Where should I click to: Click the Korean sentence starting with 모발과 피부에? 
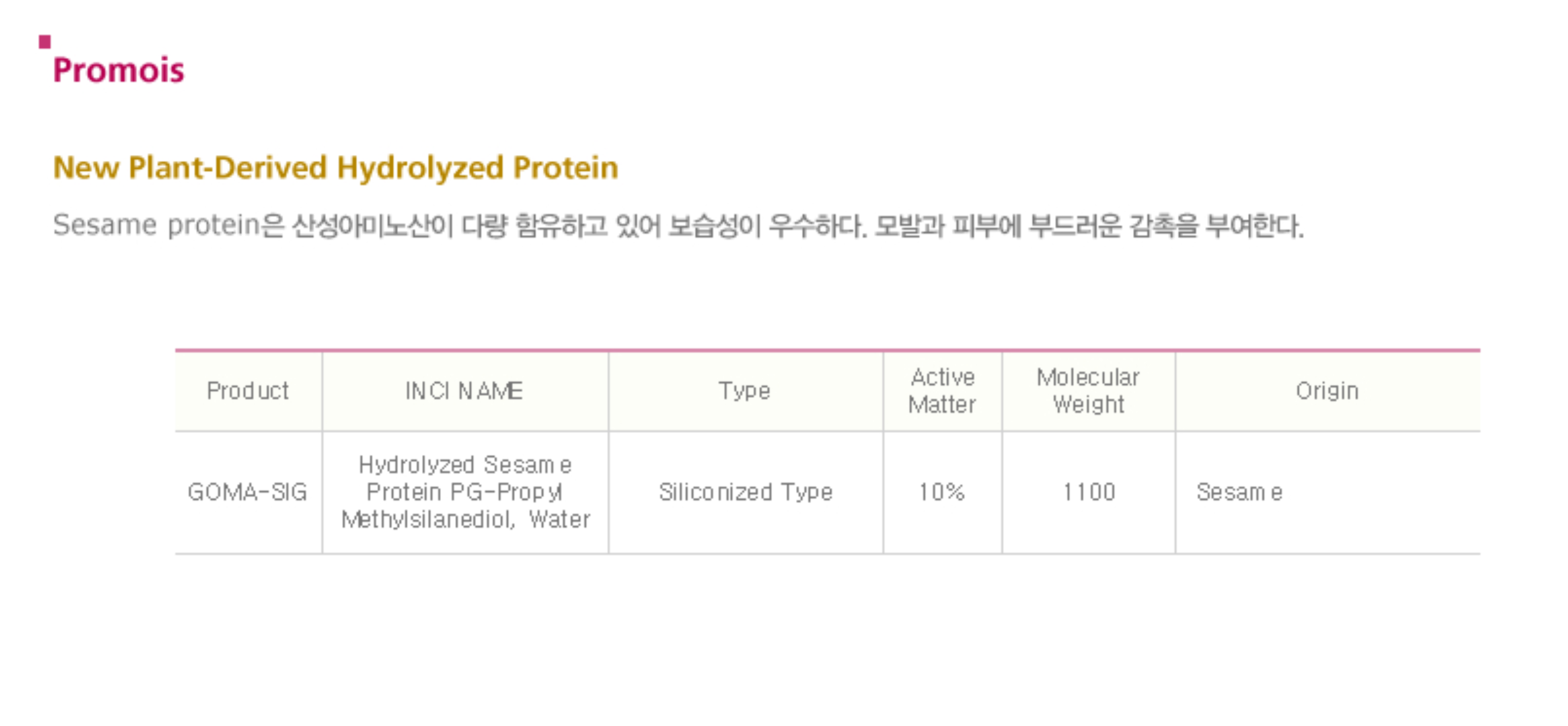[1088, 226]
